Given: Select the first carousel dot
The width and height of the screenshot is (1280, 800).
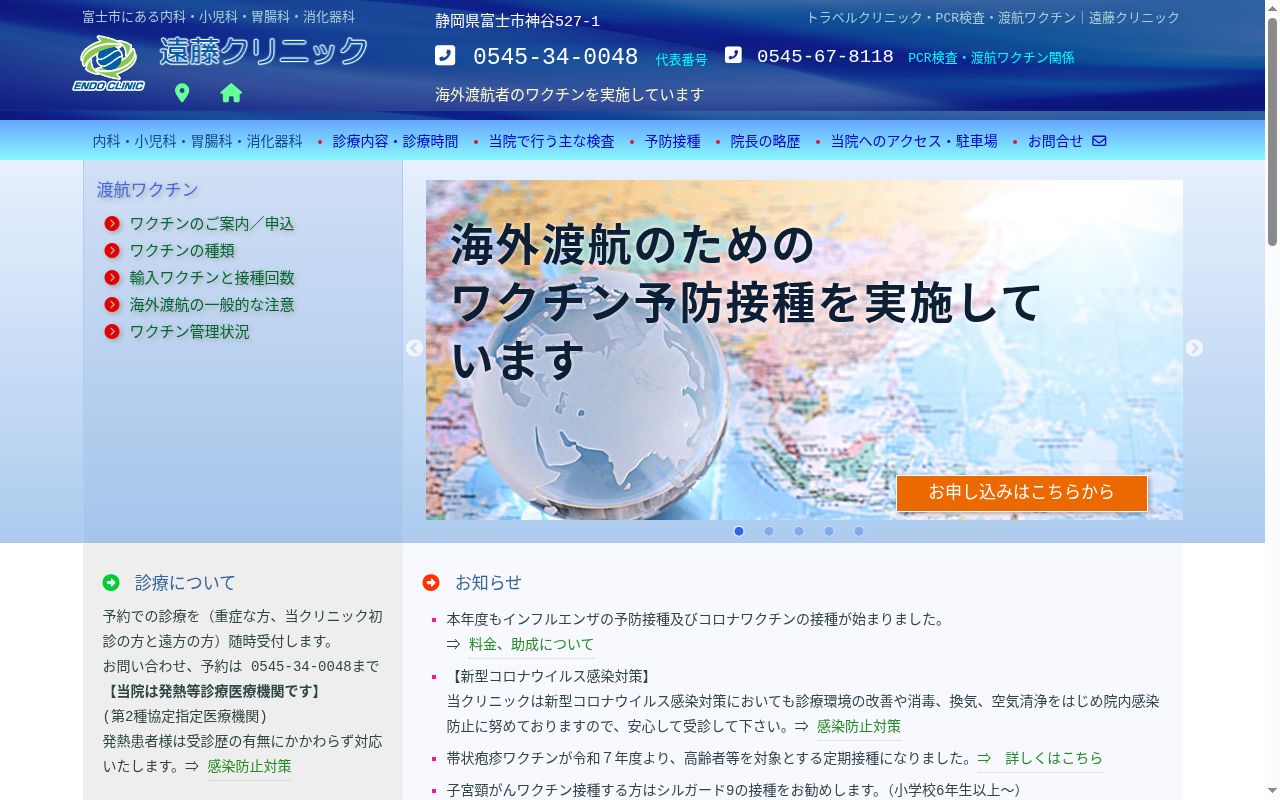Looking at the screenshot, I should tap(739, 531).
